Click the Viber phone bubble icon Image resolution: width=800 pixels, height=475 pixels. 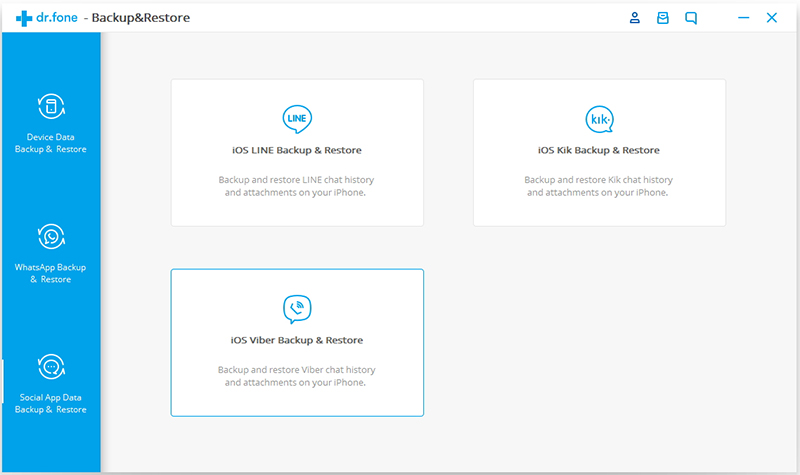click(297, 309)
